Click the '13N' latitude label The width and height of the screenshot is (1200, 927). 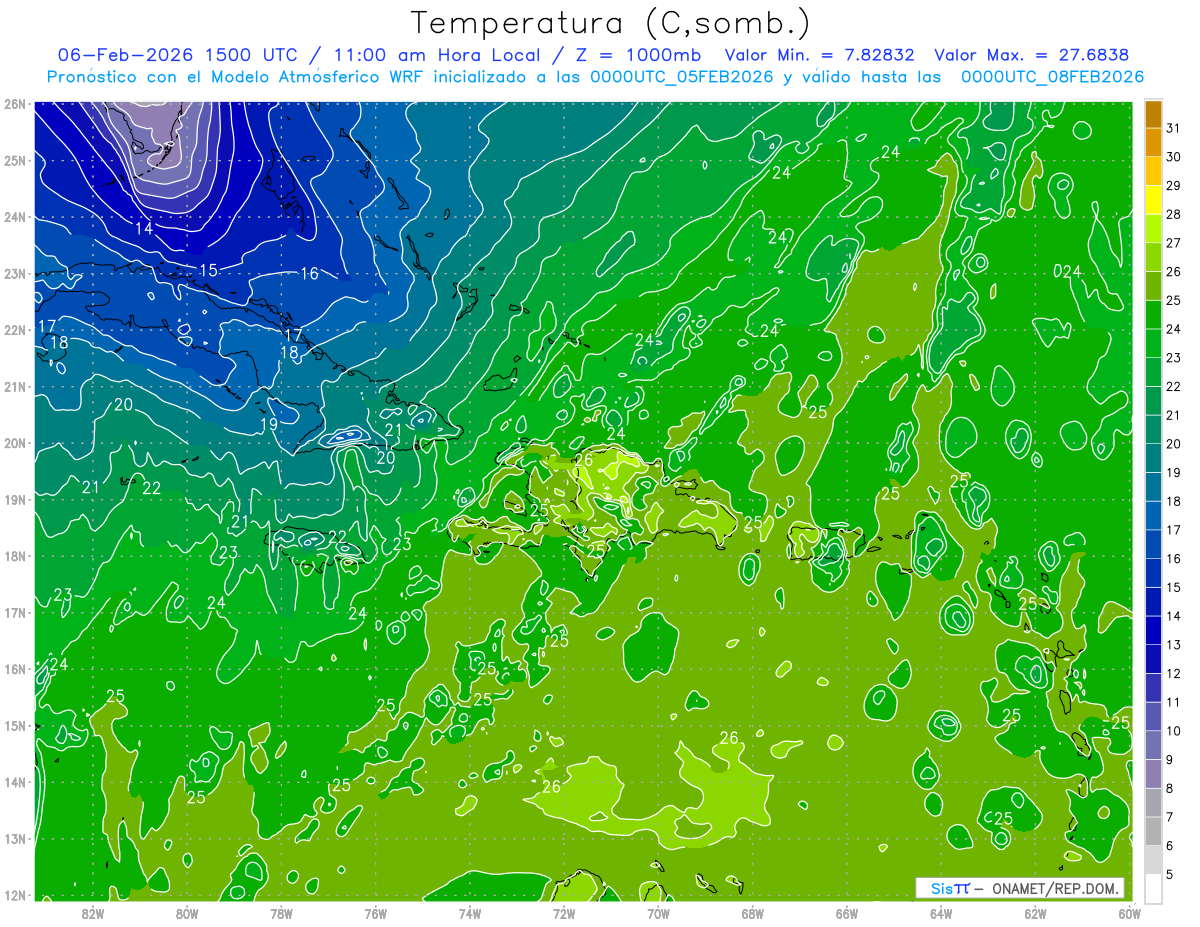click(x=14, y=838)
